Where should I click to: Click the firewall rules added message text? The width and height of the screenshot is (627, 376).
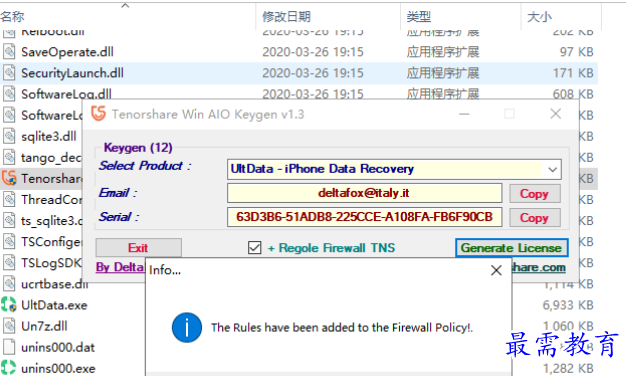(342, 328)
